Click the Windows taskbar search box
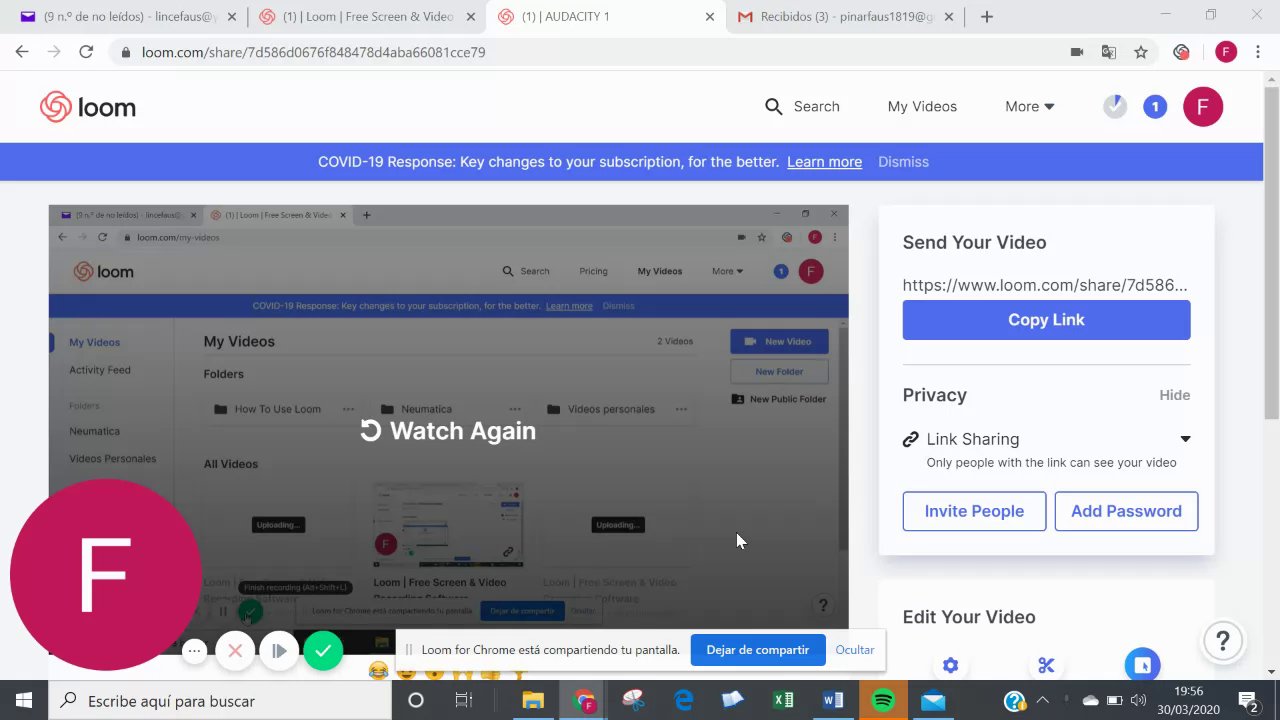This screenshot has height=720, width=1280. (x=220, y=701)
